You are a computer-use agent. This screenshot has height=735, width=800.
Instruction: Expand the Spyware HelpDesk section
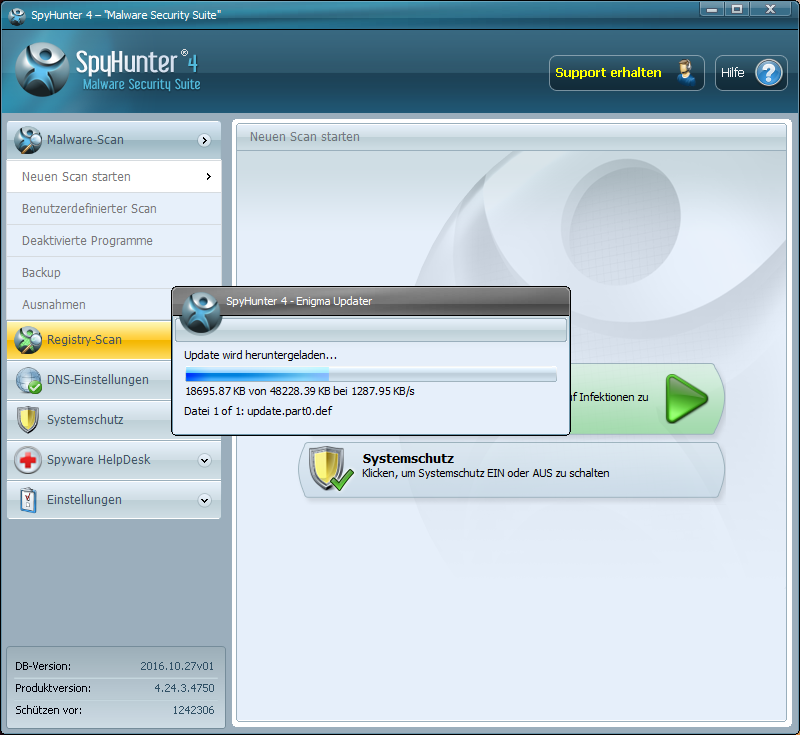click(207, 460)
